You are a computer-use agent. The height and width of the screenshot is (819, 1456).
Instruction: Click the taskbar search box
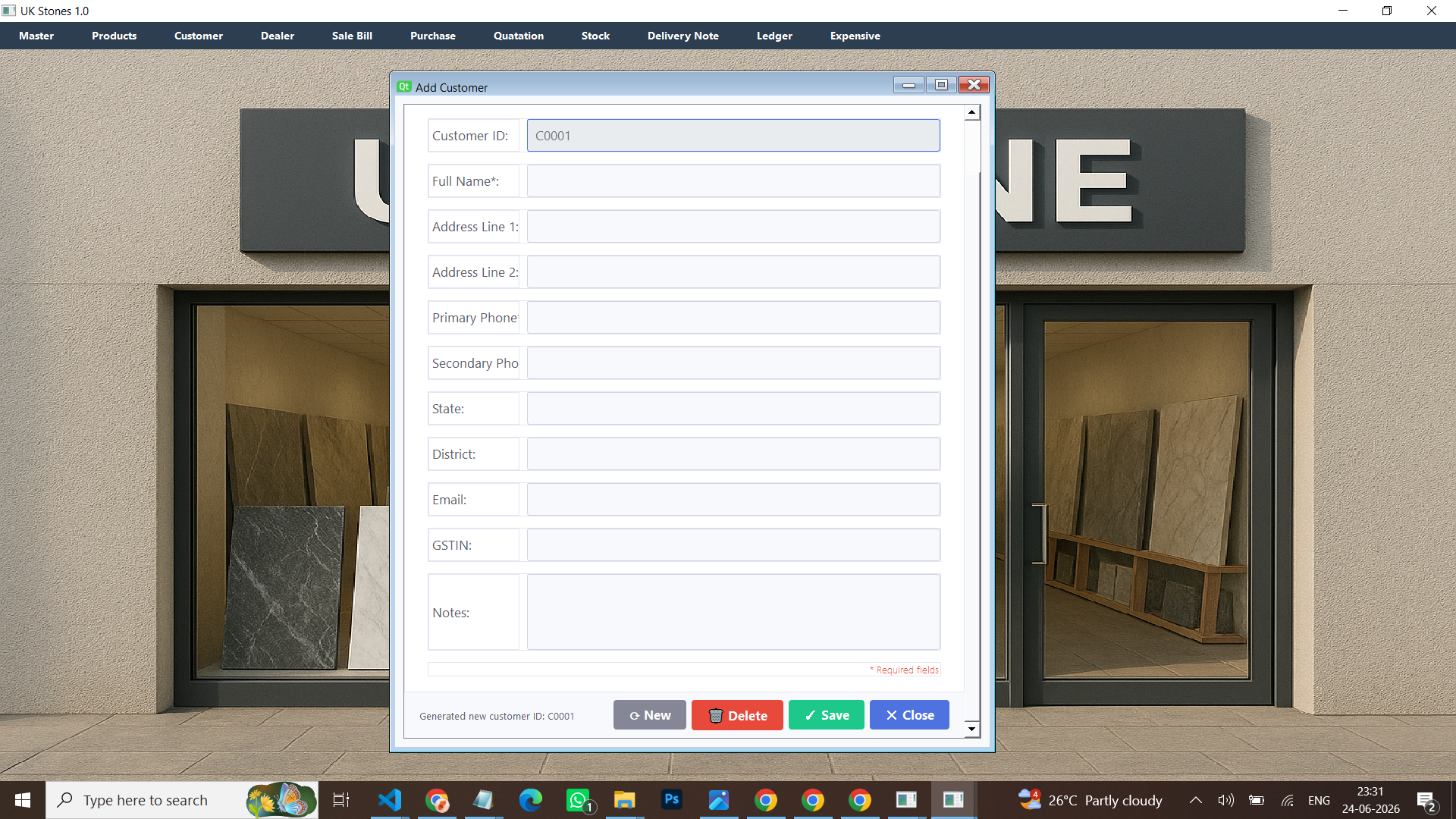(x=182, y=800)
